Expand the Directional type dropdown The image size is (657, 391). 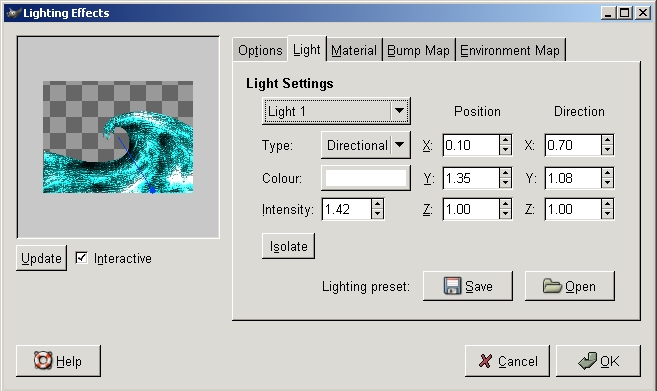[x=365, y=145]
